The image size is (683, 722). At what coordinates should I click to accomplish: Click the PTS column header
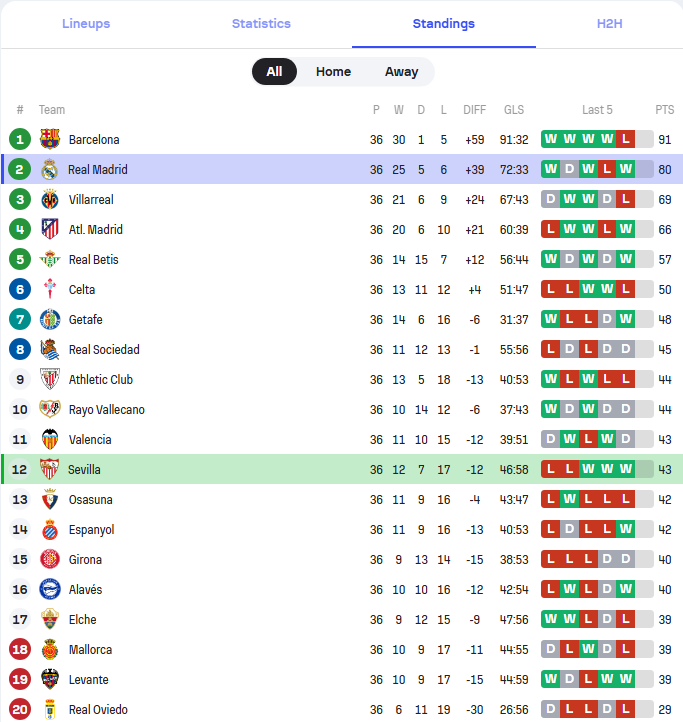(x=665, y=110)
